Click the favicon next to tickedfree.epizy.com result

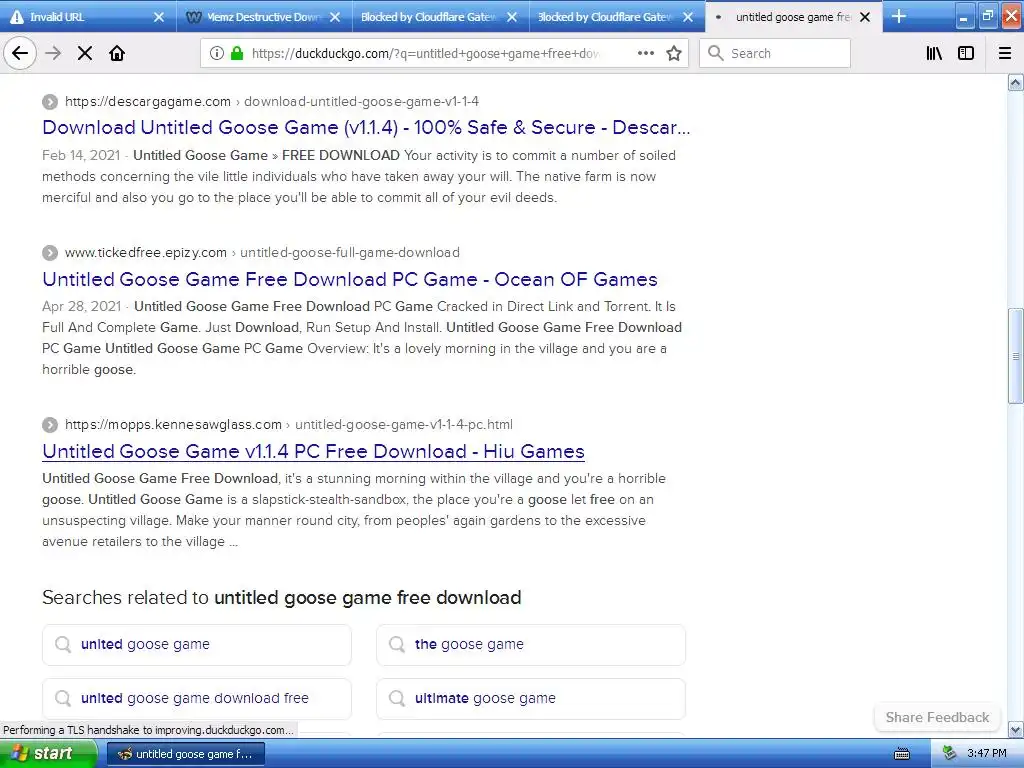pyautogui.click(x=50, y=253)
